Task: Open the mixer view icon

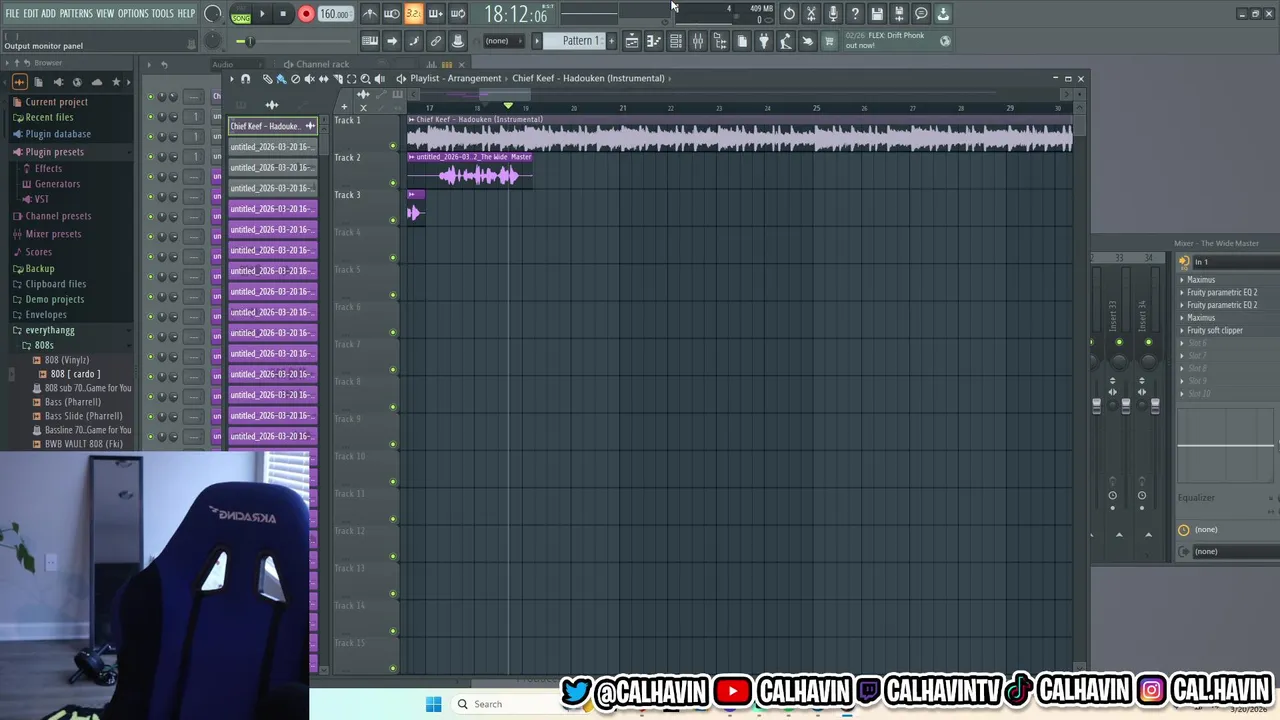Action: 698,41
